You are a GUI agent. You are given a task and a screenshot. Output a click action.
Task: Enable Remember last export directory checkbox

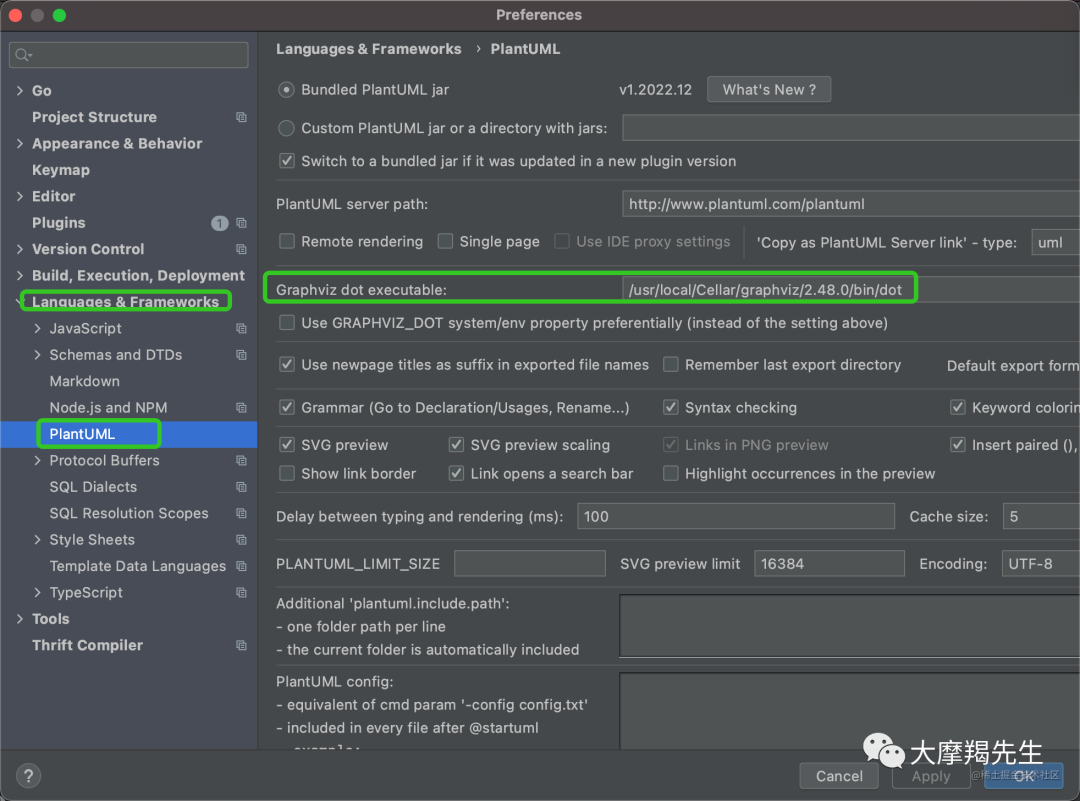coord(670,364)
